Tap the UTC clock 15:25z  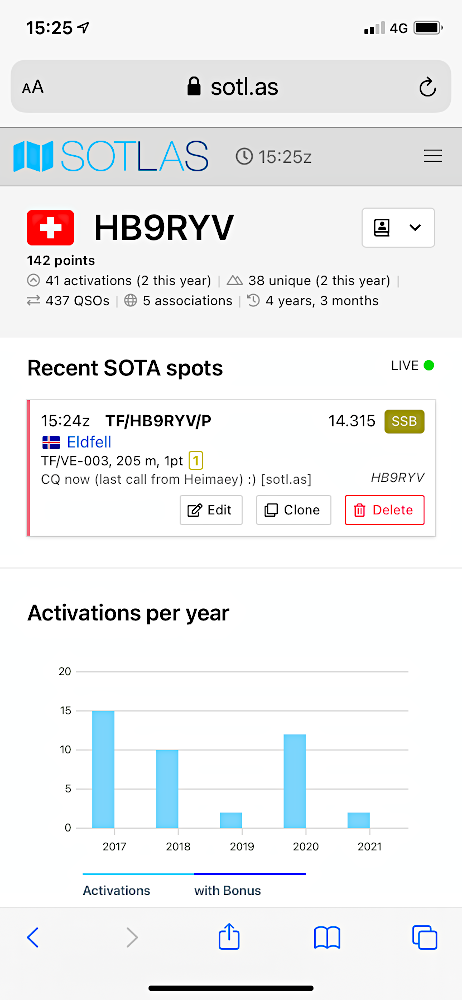273,156
